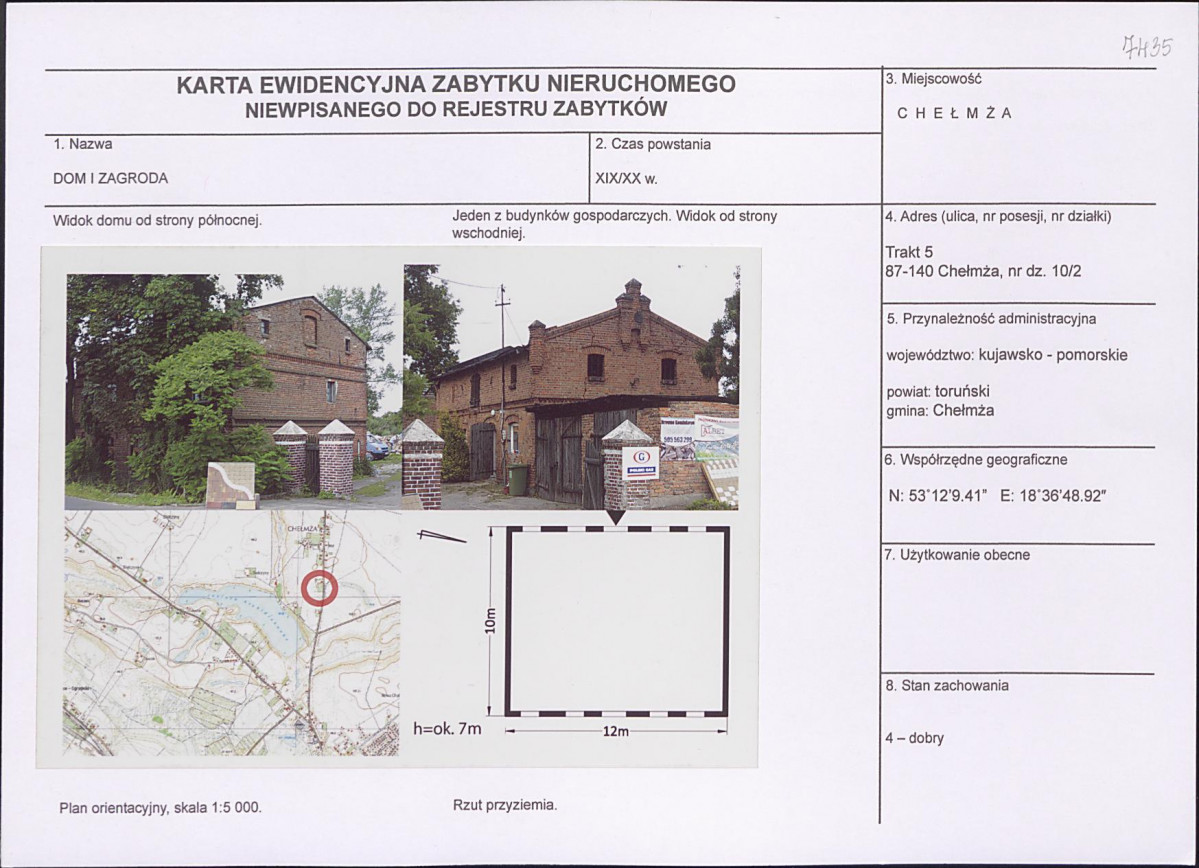The height and width of the screenshot is (868, 1199).
Task: Click the value "DOM I ZAGRODA"
Action: [111, 178]
